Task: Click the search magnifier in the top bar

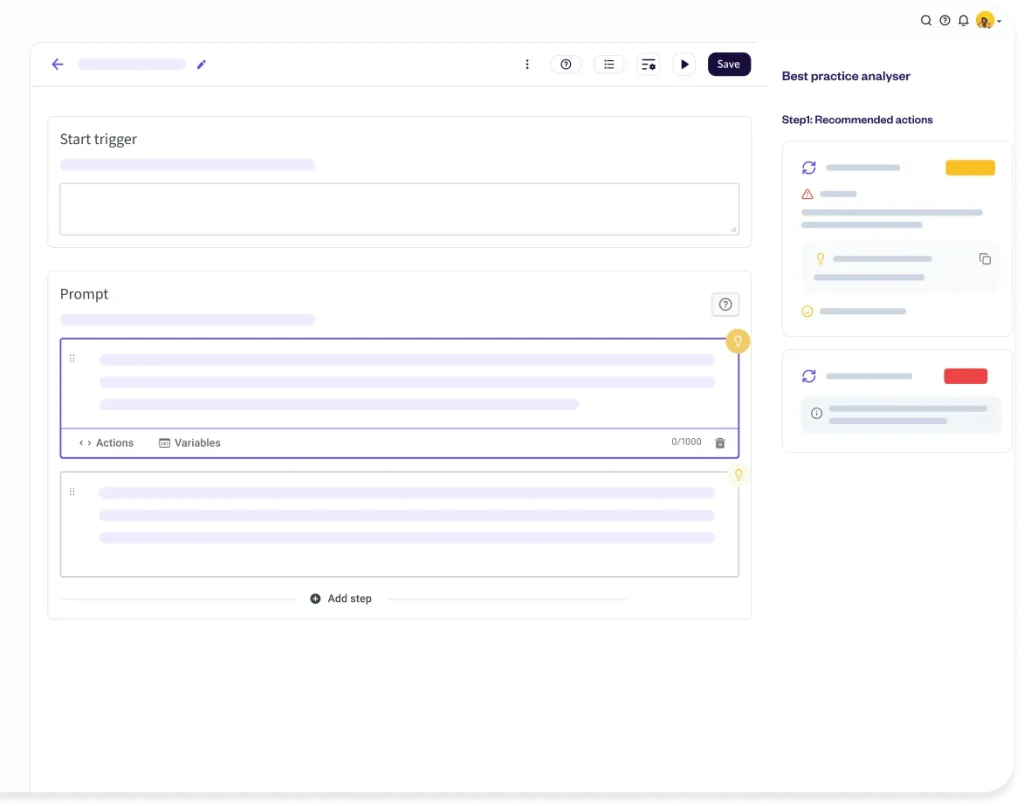Action: click(926, 20)
